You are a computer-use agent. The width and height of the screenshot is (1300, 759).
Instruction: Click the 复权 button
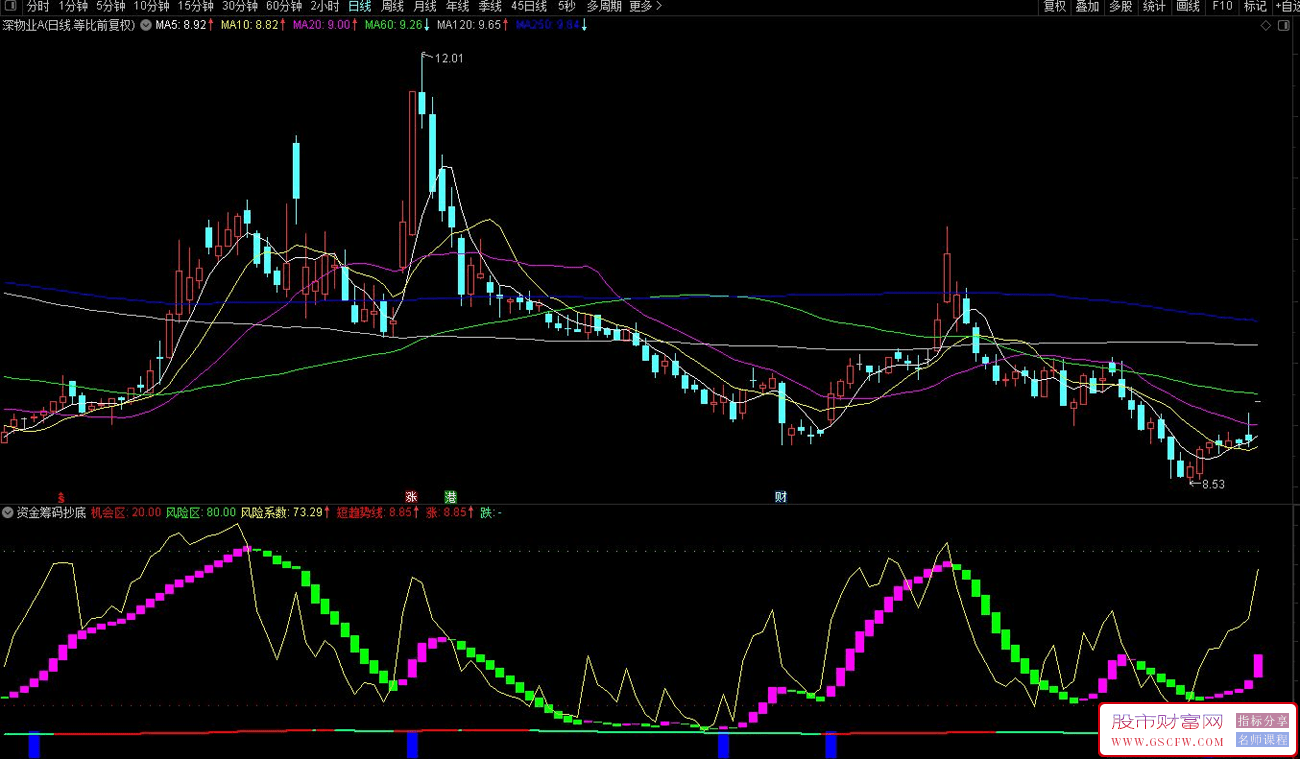tap(1055, 6)
